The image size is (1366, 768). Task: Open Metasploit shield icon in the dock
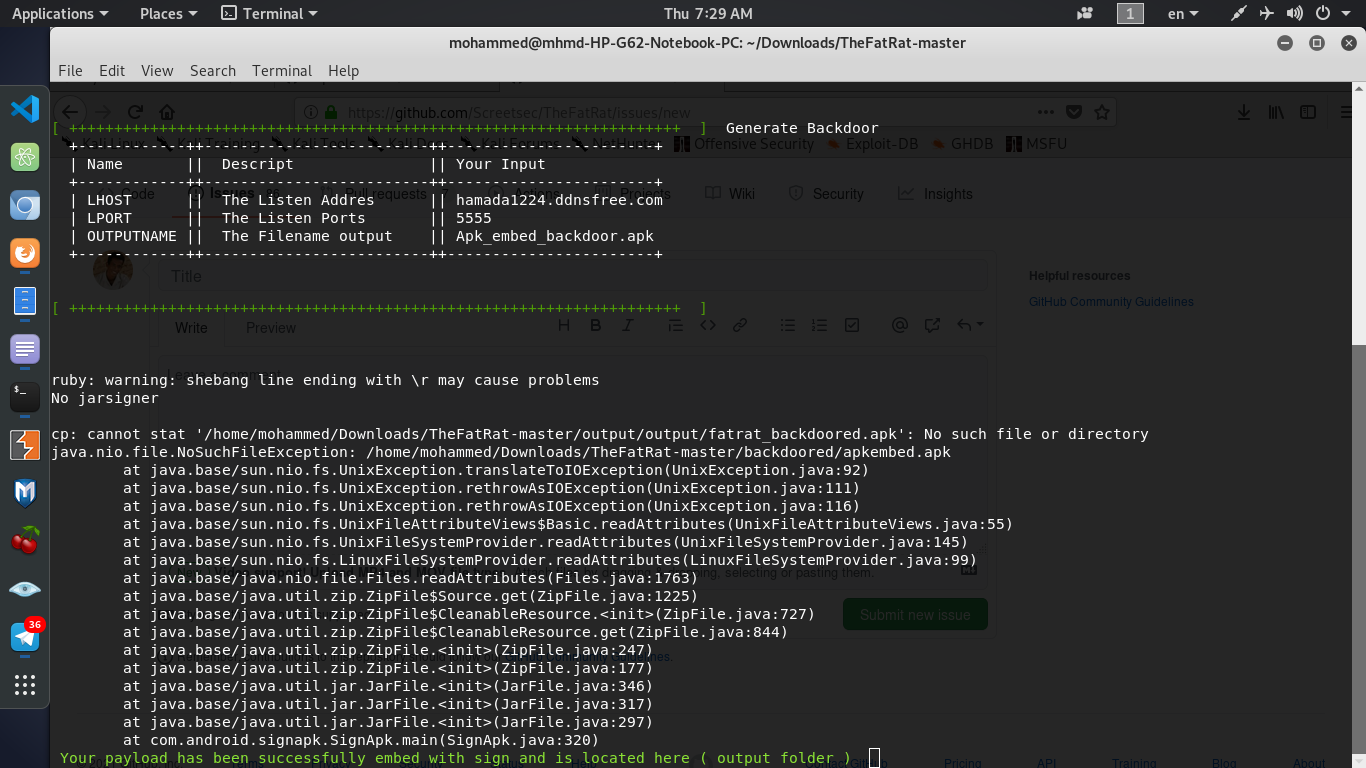[x=25, y=493]
